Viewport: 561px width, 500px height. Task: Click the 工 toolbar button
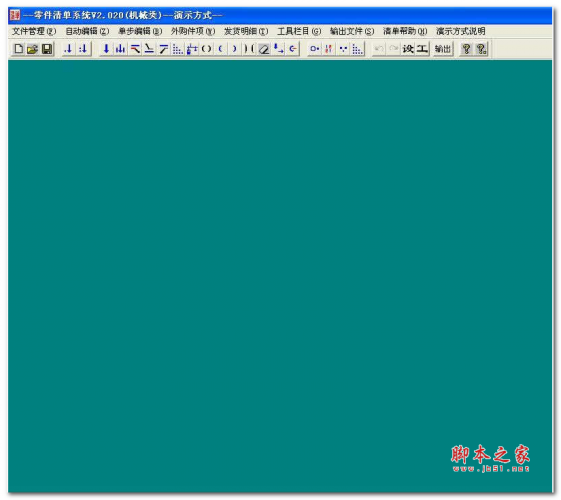coord(423,49)
